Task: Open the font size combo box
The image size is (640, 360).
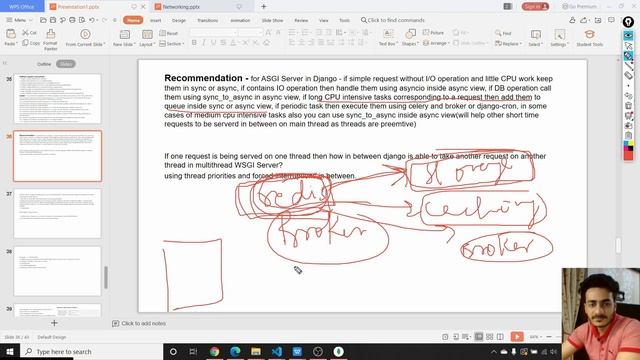Action: pyautogui.click(x=250, y=33)
